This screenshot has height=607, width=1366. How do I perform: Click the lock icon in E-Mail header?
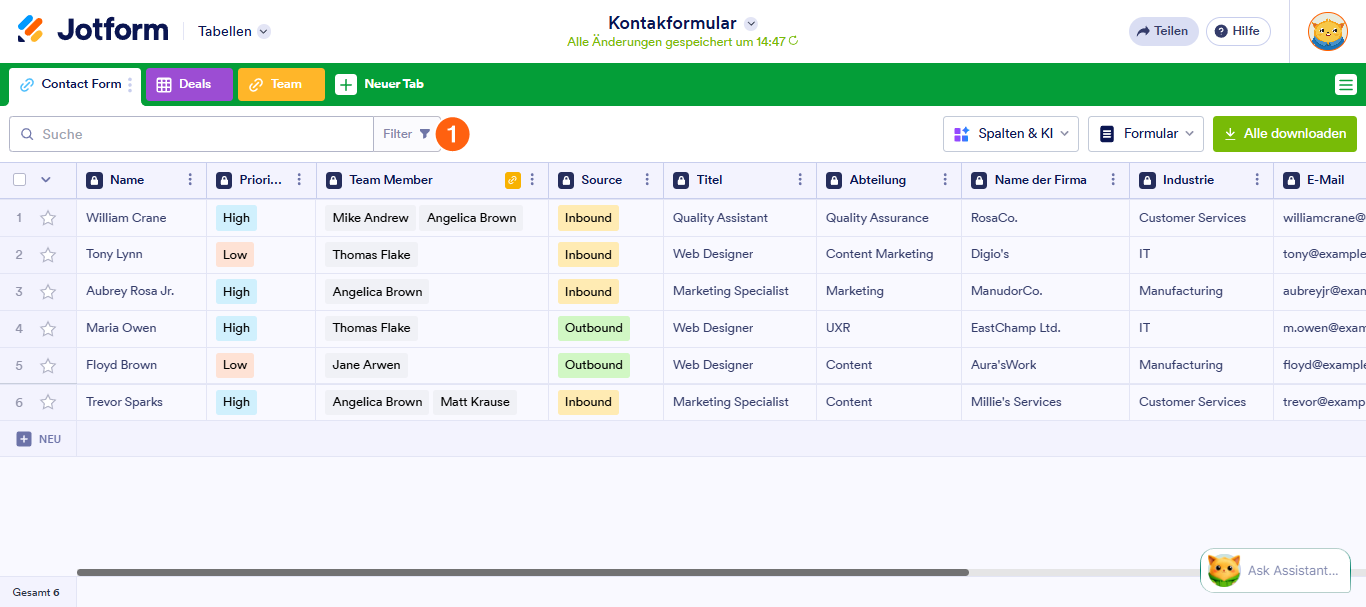[1291, 180]
